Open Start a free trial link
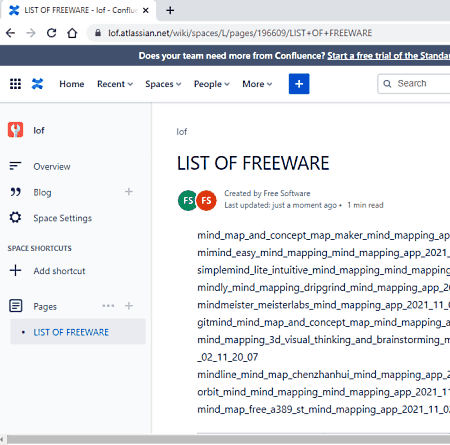 389,56
